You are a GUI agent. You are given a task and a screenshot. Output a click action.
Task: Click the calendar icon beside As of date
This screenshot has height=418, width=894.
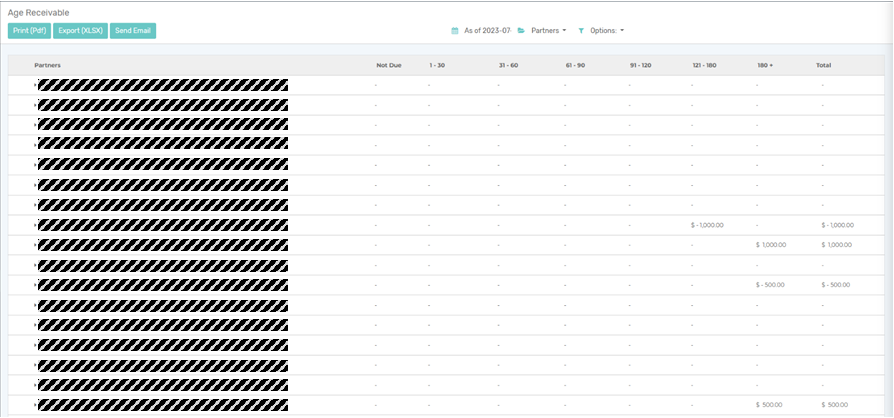(455, 31)
